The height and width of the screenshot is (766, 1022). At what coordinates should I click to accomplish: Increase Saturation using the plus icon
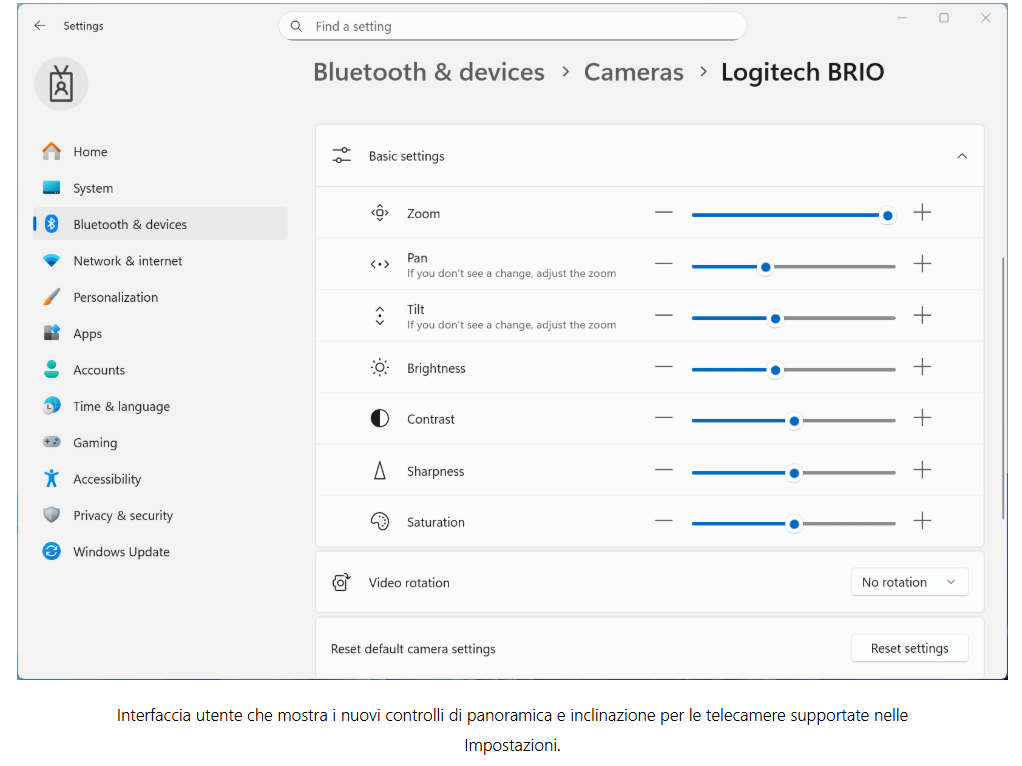pyautogui.click(x=922, y=522)
